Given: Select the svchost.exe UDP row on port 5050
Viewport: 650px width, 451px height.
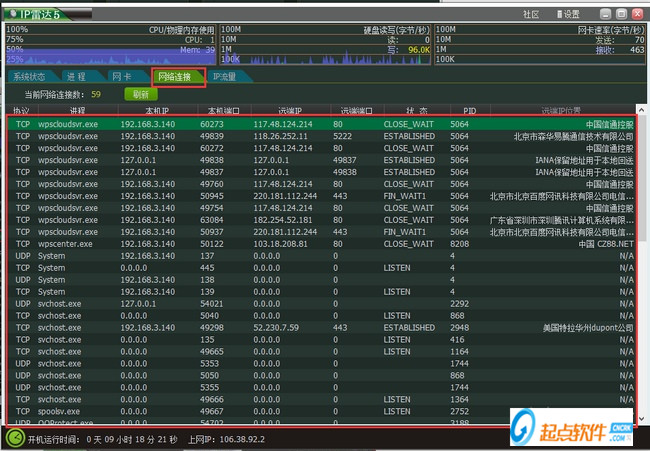Looking at the screenshot, I should 321,376.
